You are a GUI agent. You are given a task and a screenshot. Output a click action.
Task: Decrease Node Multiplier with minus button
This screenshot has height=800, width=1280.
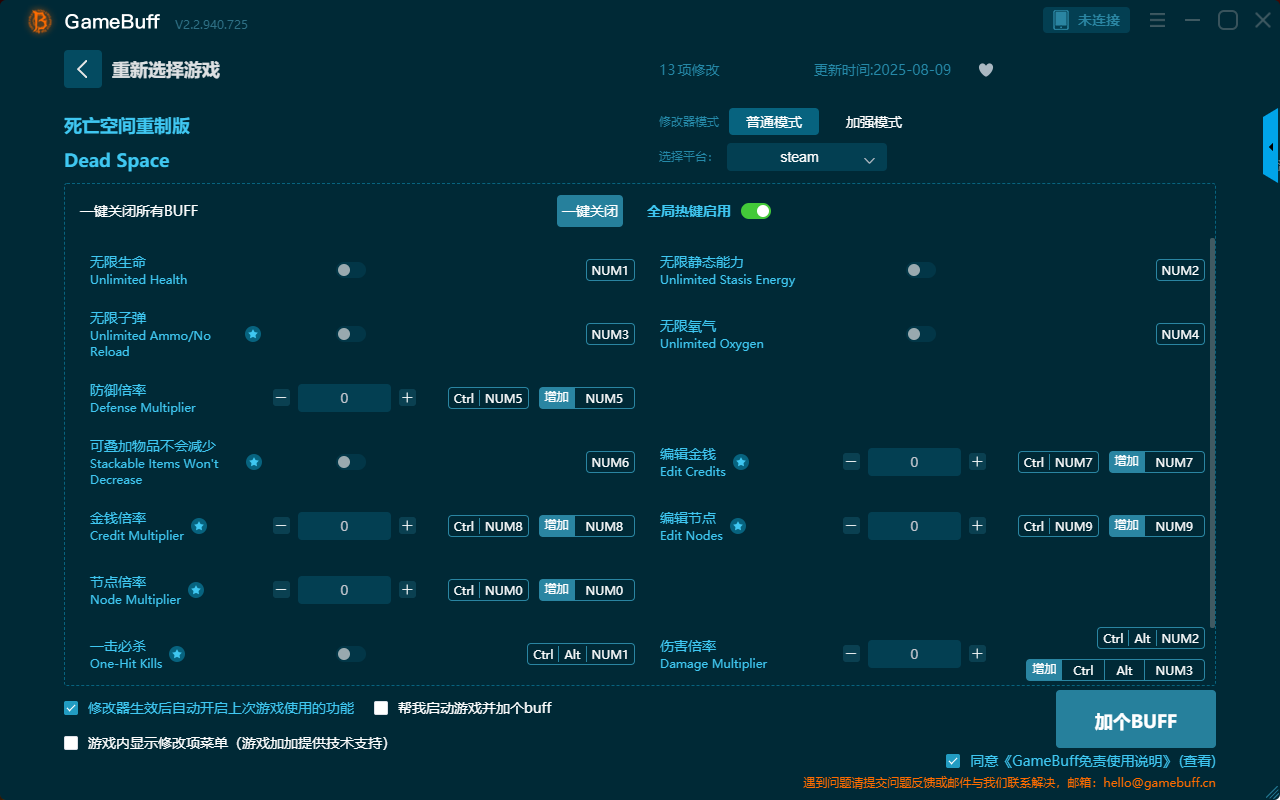(x=281, y=590)
